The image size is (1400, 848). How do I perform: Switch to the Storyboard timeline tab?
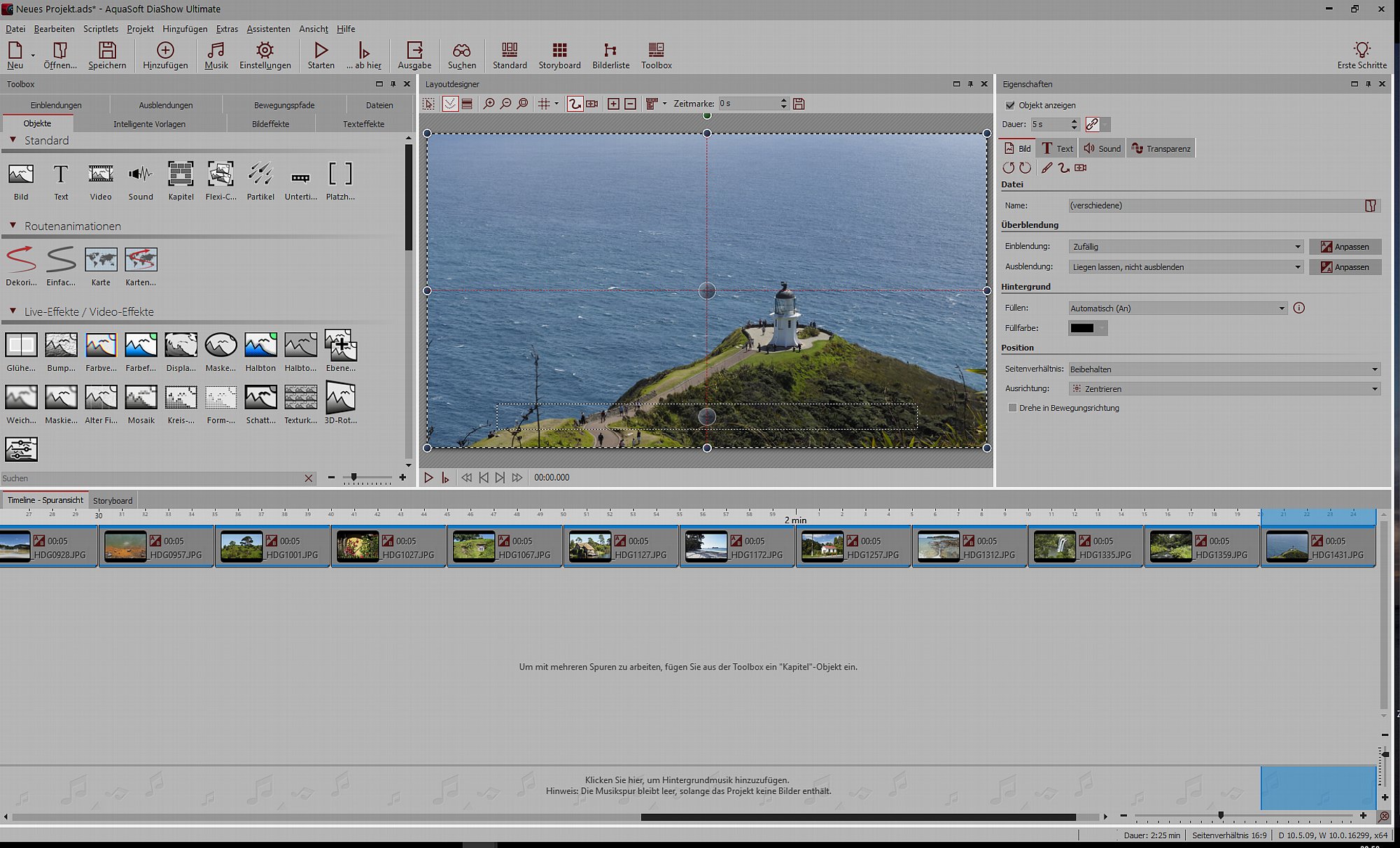pyautogui.click(x=113, y=500)
